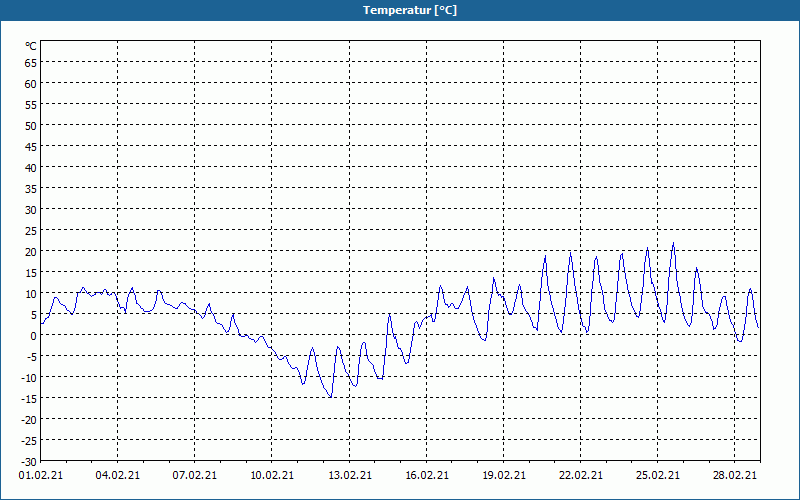
Task: Select the y-axis label 50
Action: 31,126
